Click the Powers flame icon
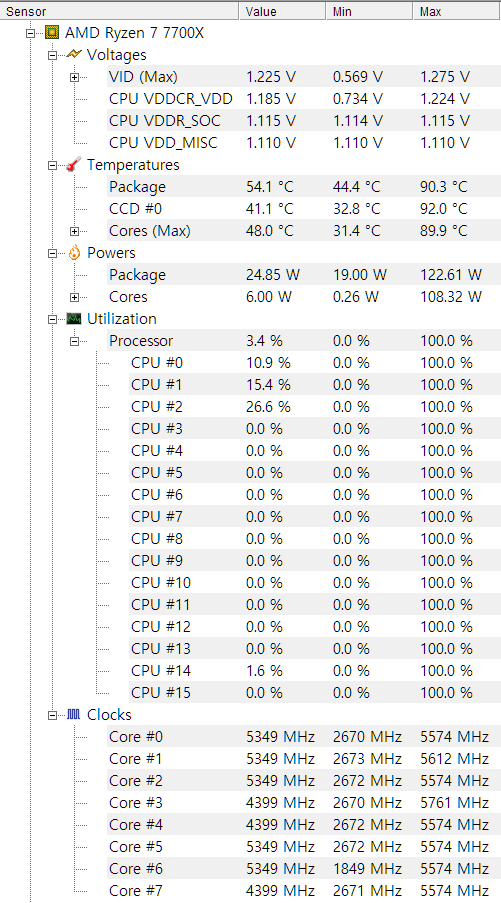Screen dimensions: 501x903 click(x=74, y=253)
